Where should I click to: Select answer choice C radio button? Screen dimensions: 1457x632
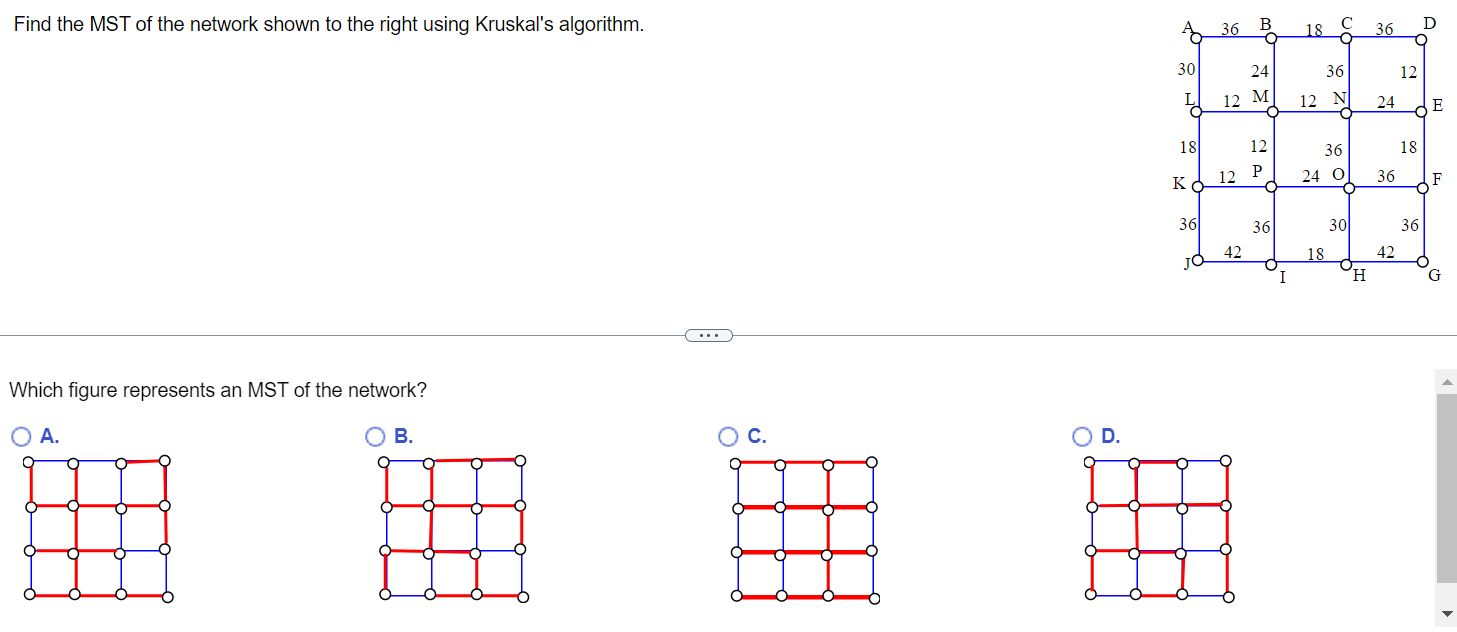point(727,435)
